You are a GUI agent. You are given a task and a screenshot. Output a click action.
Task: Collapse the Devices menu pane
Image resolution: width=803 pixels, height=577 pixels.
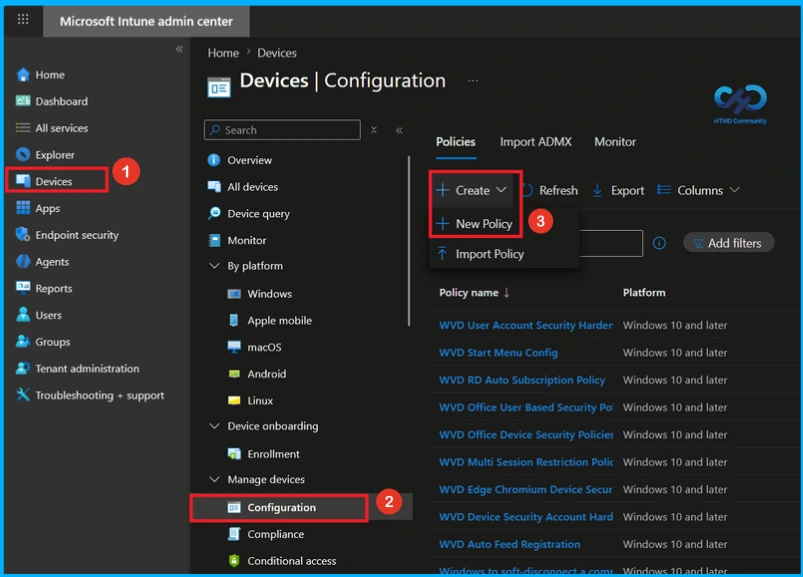(399, 130)
